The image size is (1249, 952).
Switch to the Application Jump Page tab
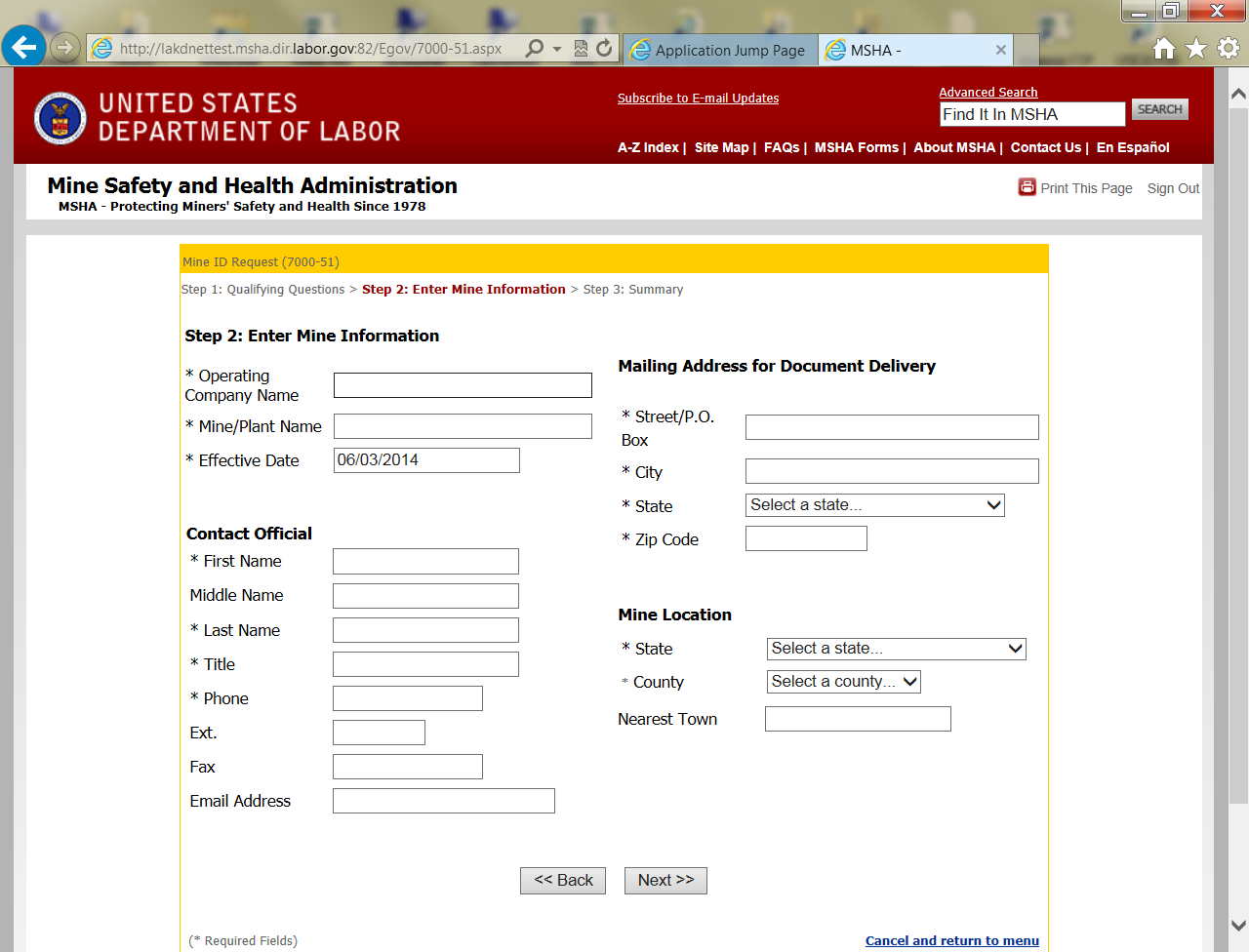[x=720, y=50]
